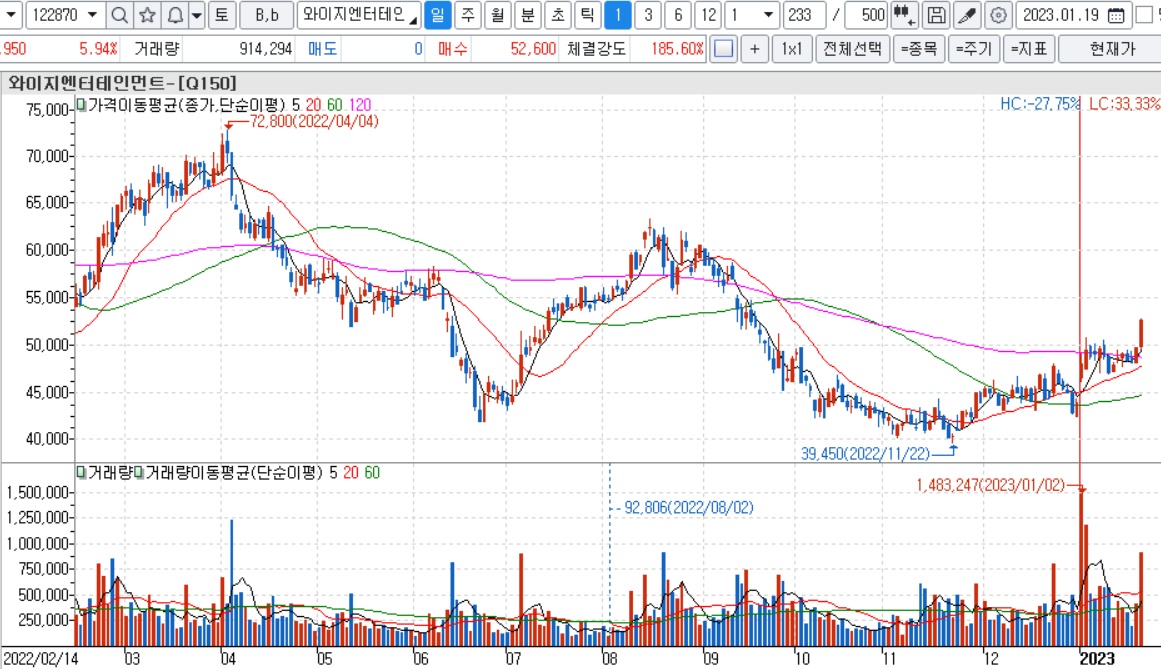The image size is (1161, 669).
Task: Click the candlestick chart-type icon
Action: pyautogui.click(x=904, y=15)
